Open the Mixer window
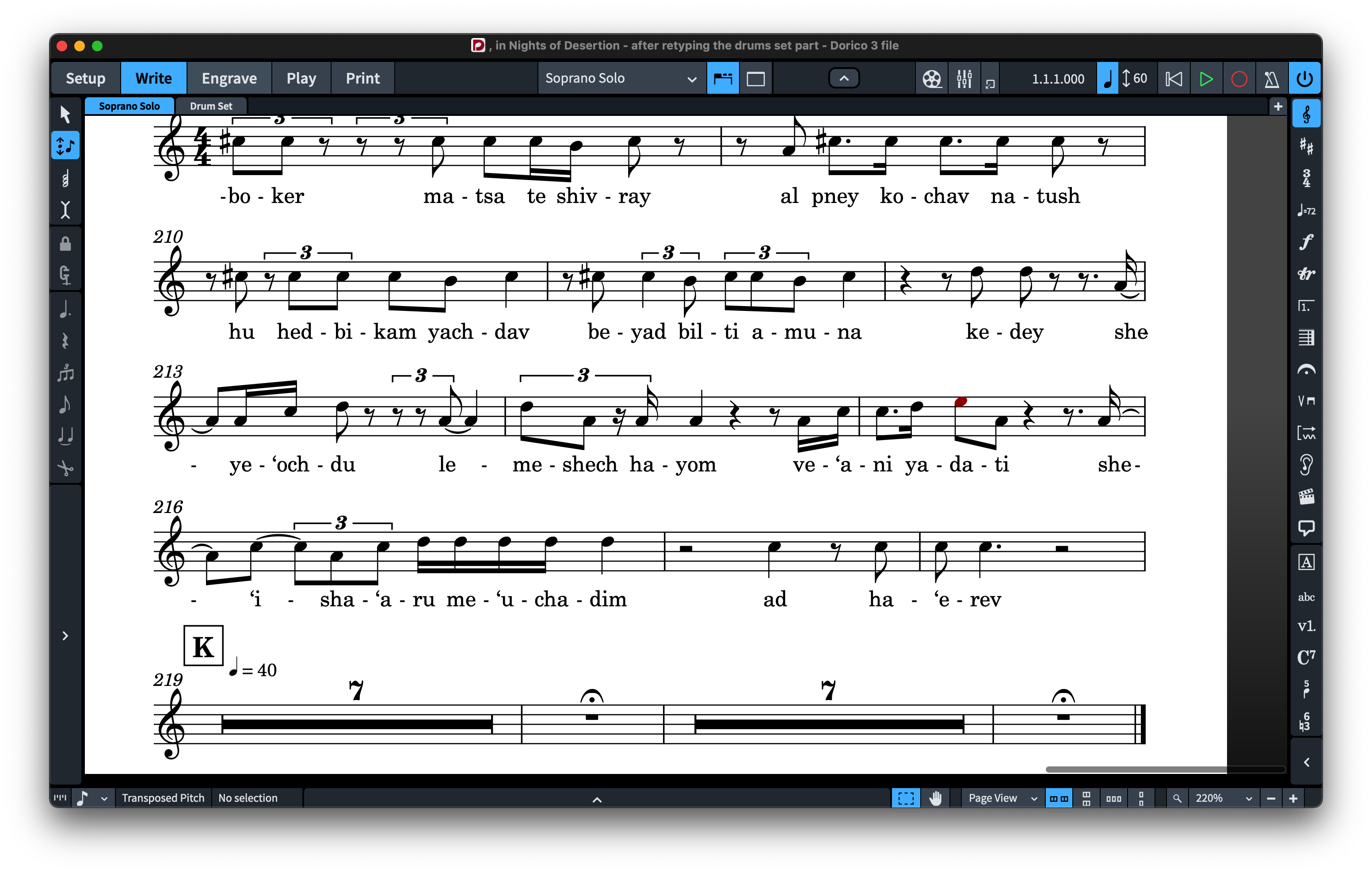1372x873 pixels. (964, 78)
